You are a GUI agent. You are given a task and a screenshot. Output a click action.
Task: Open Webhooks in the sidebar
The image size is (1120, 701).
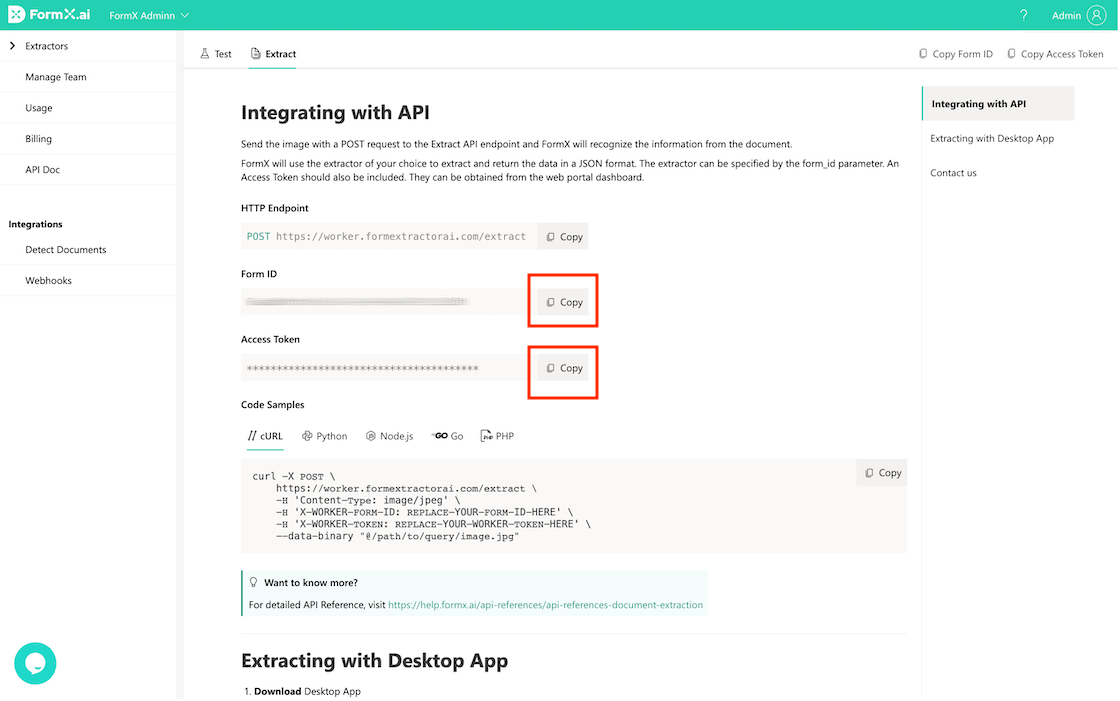point(48,281)
